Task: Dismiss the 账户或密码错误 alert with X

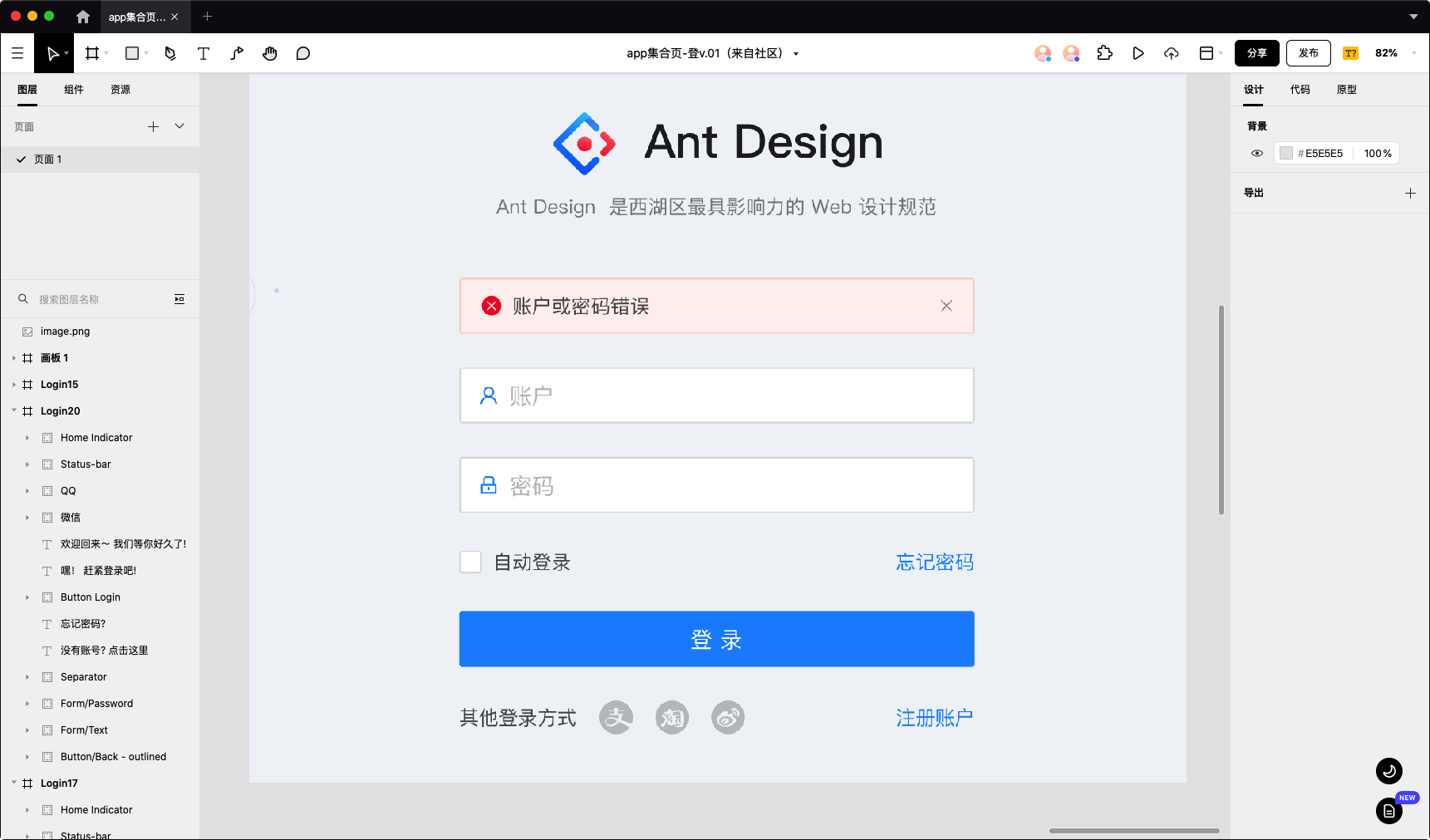Action: (946, 306)
